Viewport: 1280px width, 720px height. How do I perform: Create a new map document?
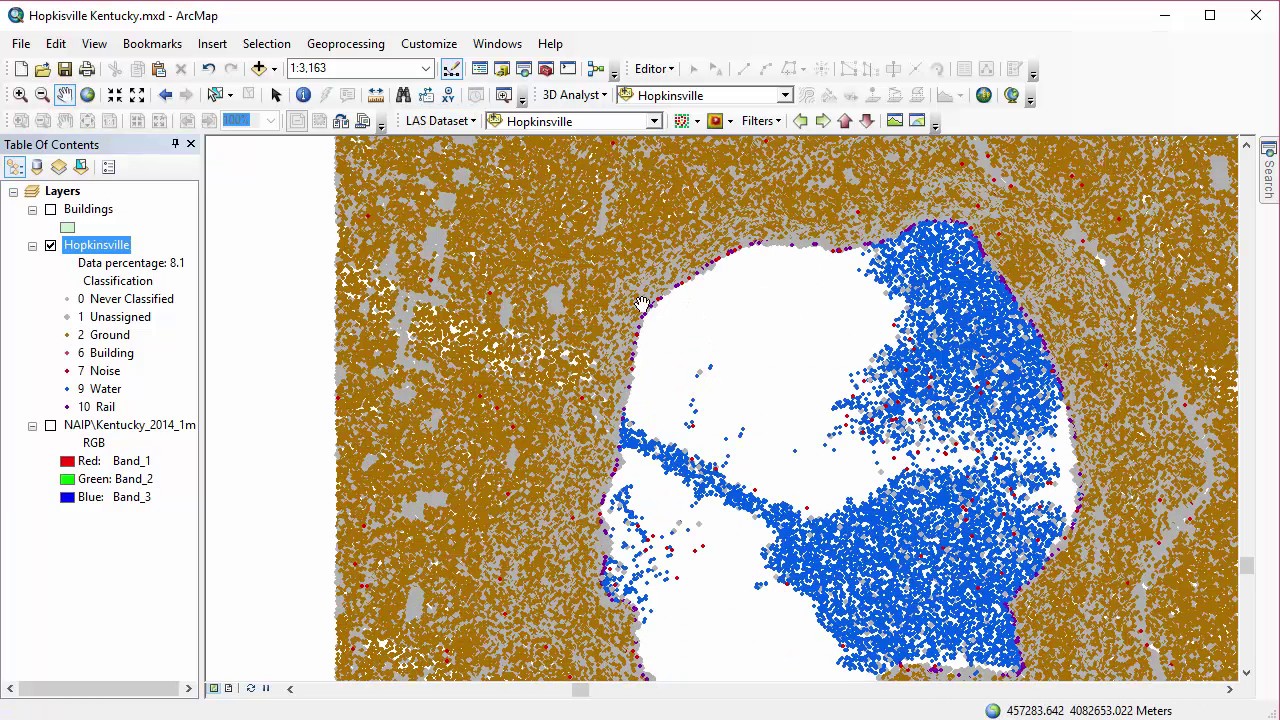click(x=21, y=68)
